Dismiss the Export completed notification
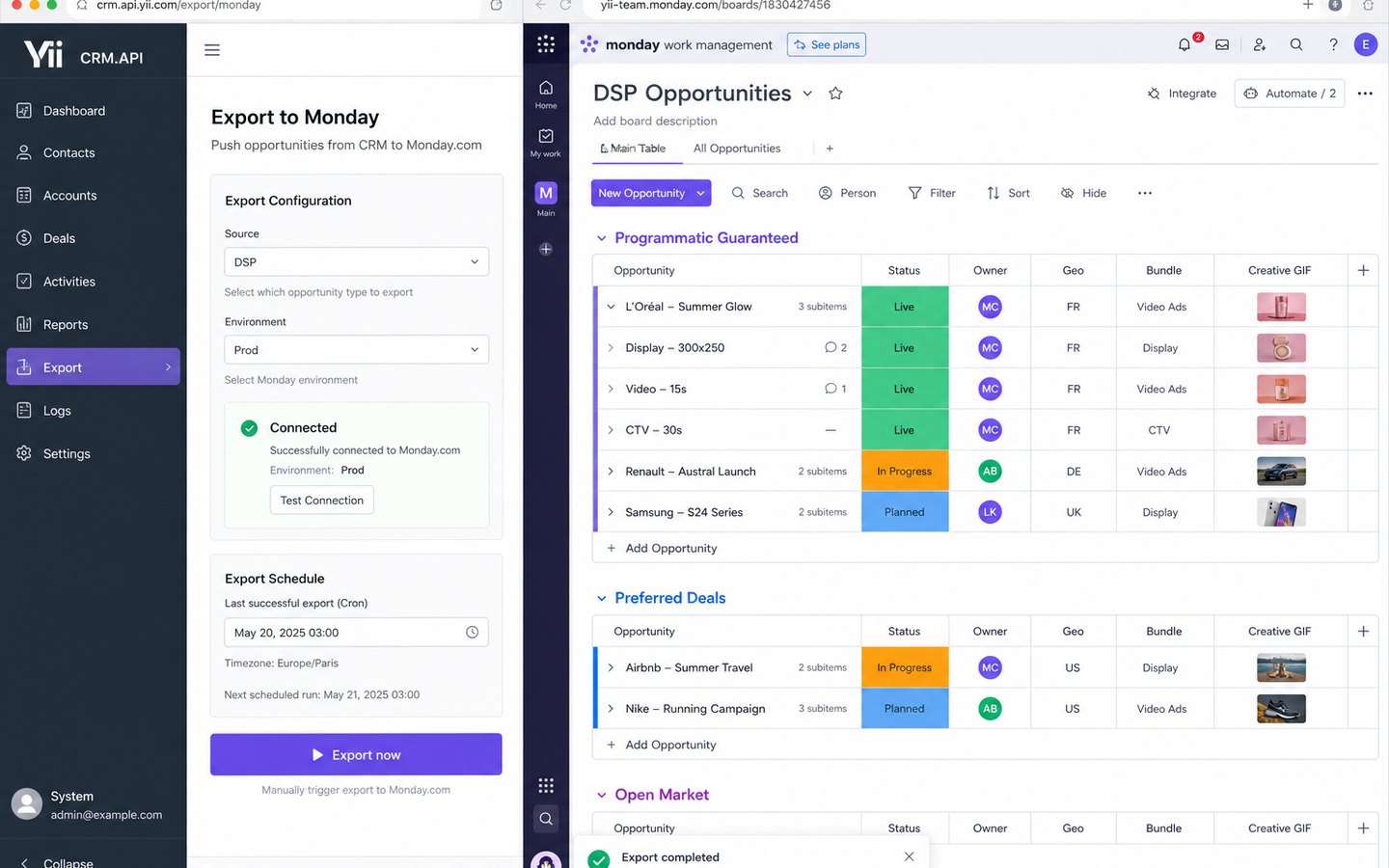This screenshot has height=868, width=1389. (x=909, y=856)
